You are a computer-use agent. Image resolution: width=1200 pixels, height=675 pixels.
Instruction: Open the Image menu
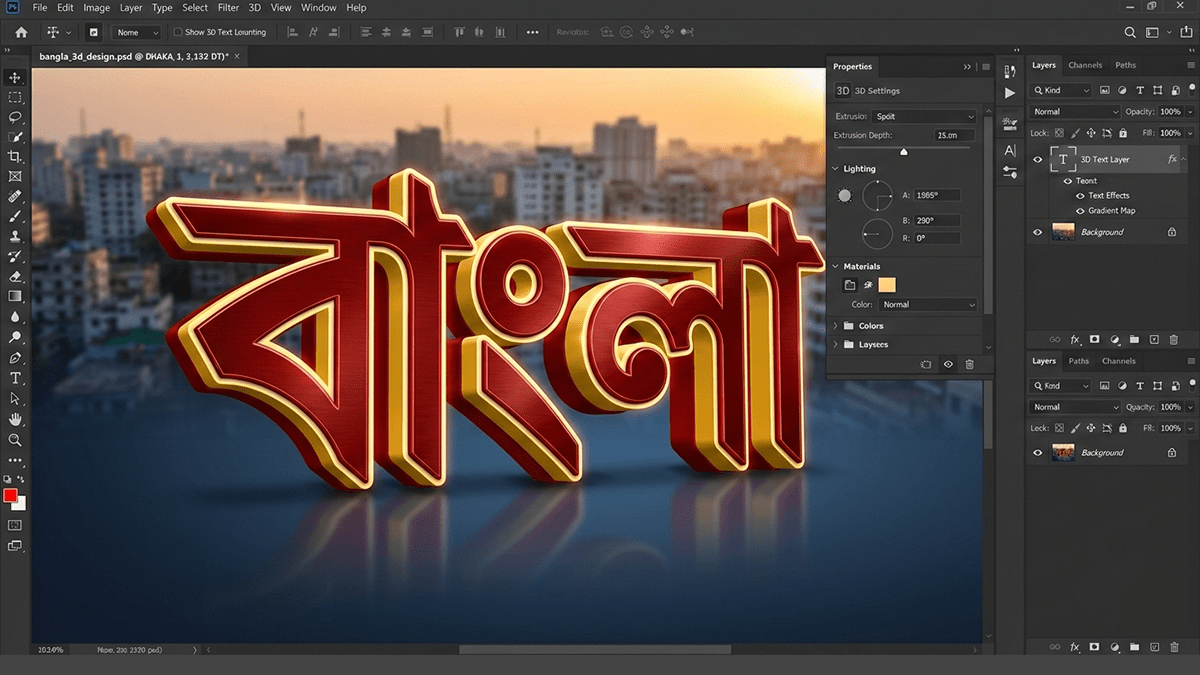click(x=97, y=8)
